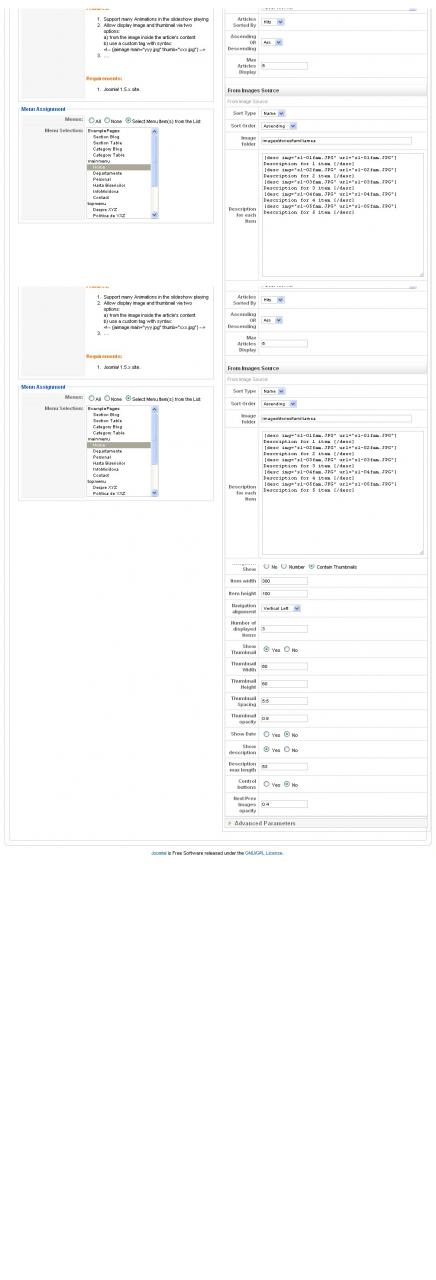This screenshot has width=436, height=1280.
Task: Open Sort Type dropdown in lower panel copy
Action: tap(273, 391)
